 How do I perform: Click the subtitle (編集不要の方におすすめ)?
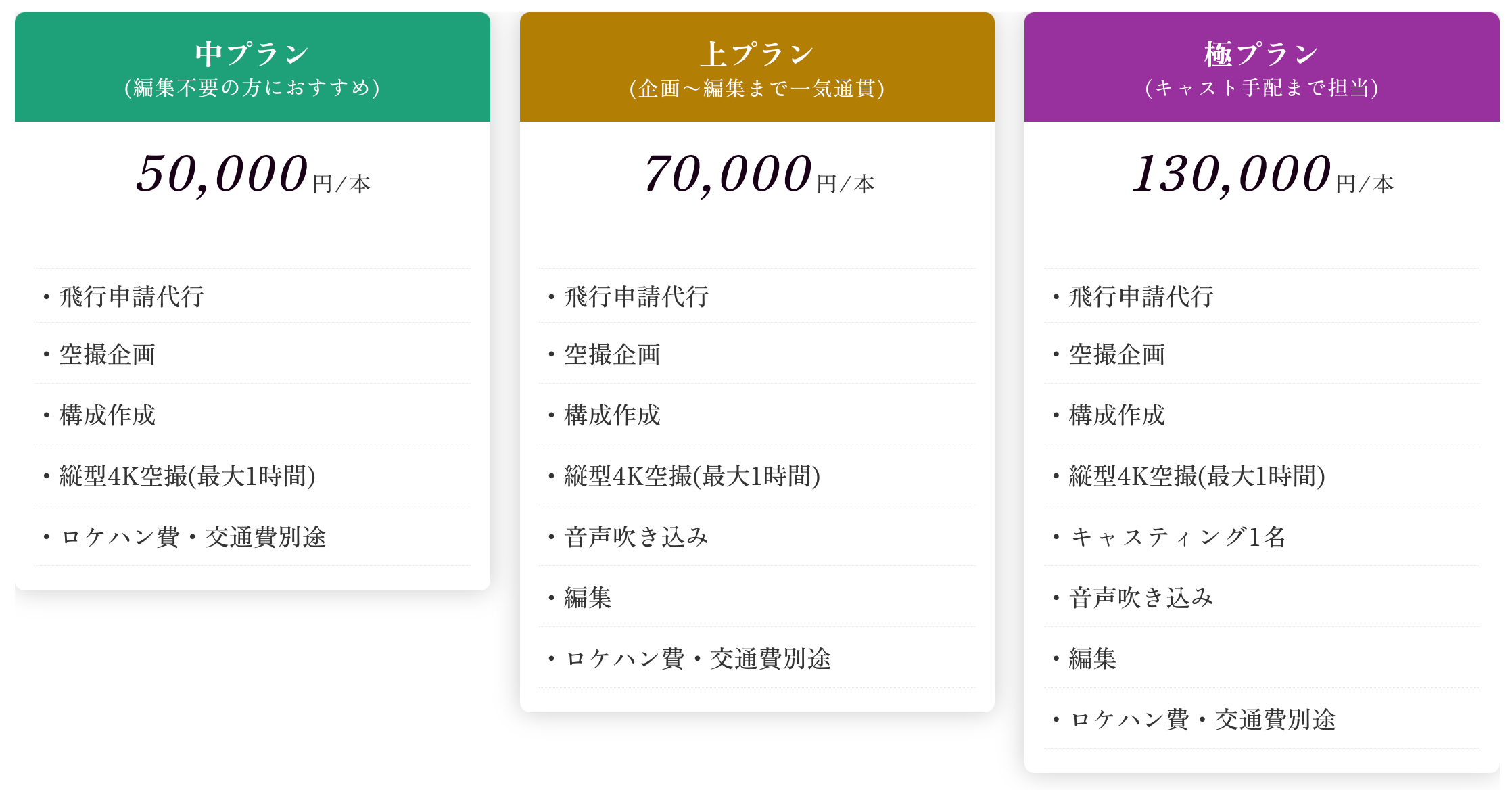252,88
